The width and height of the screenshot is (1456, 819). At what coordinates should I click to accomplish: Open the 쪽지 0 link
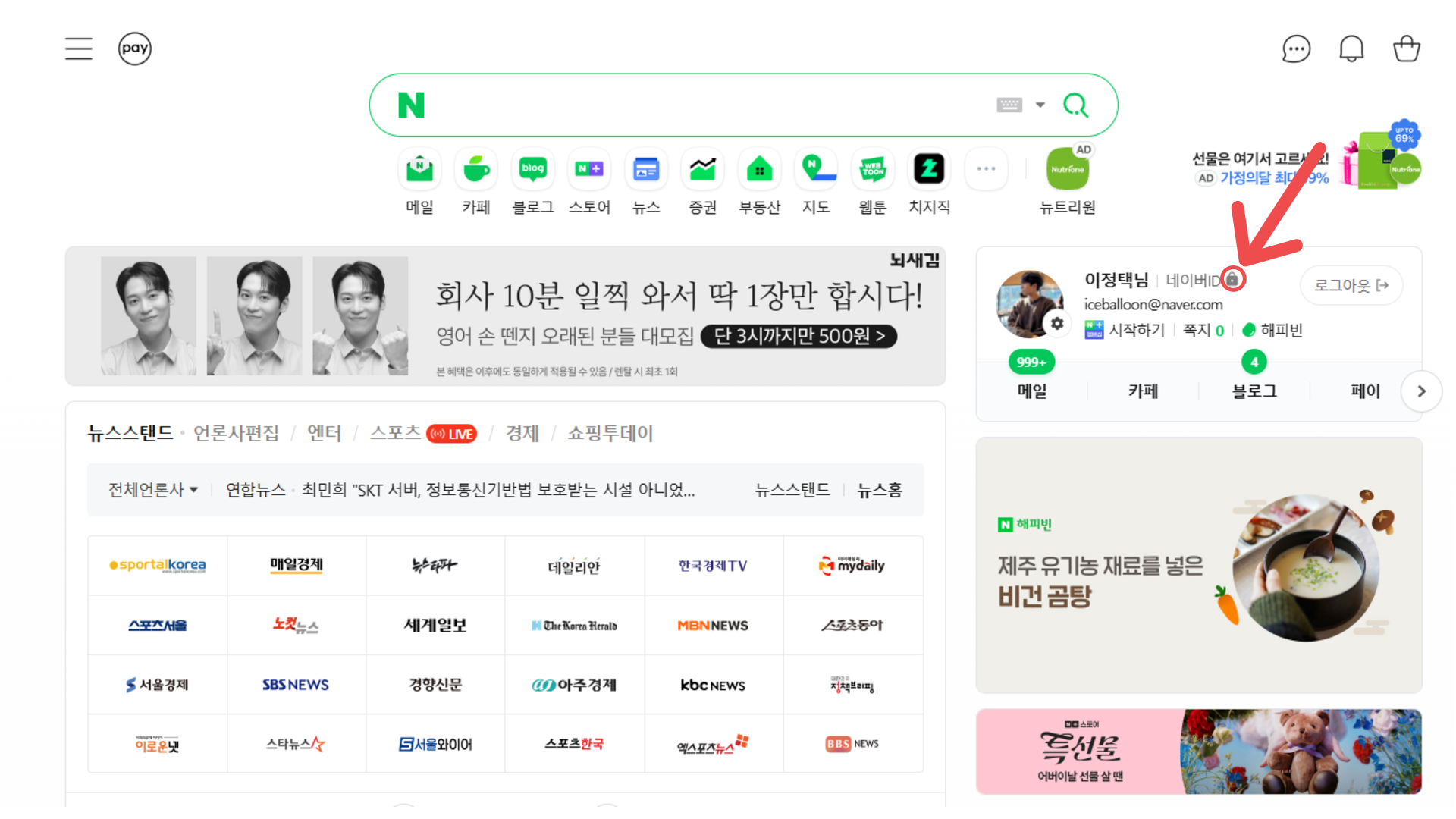(1203, 330)
